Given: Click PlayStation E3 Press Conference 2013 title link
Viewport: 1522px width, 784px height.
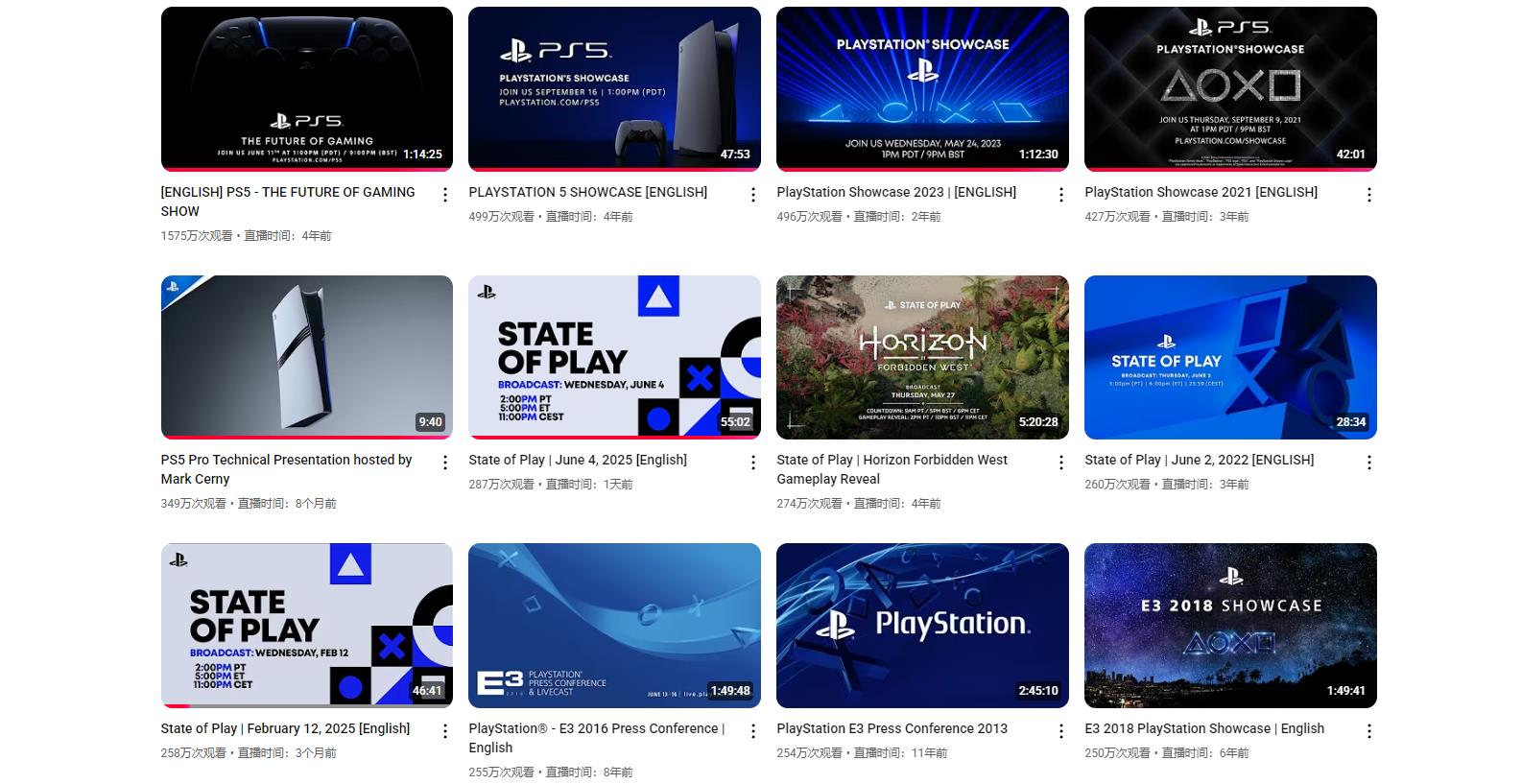Looking at the screenshot, I should 892,728.
